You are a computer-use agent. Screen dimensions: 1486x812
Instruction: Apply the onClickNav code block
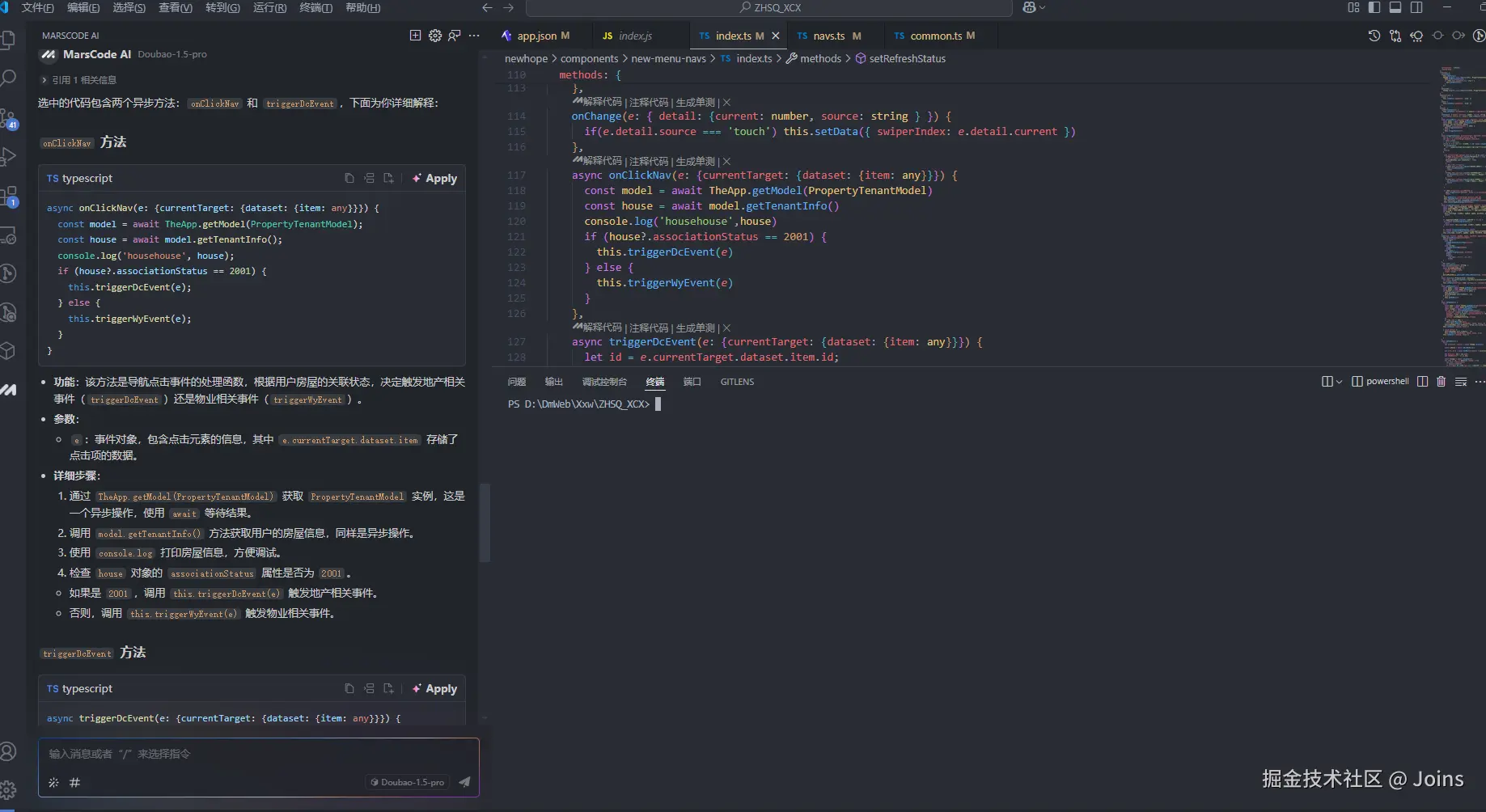(x=435, y=178)
